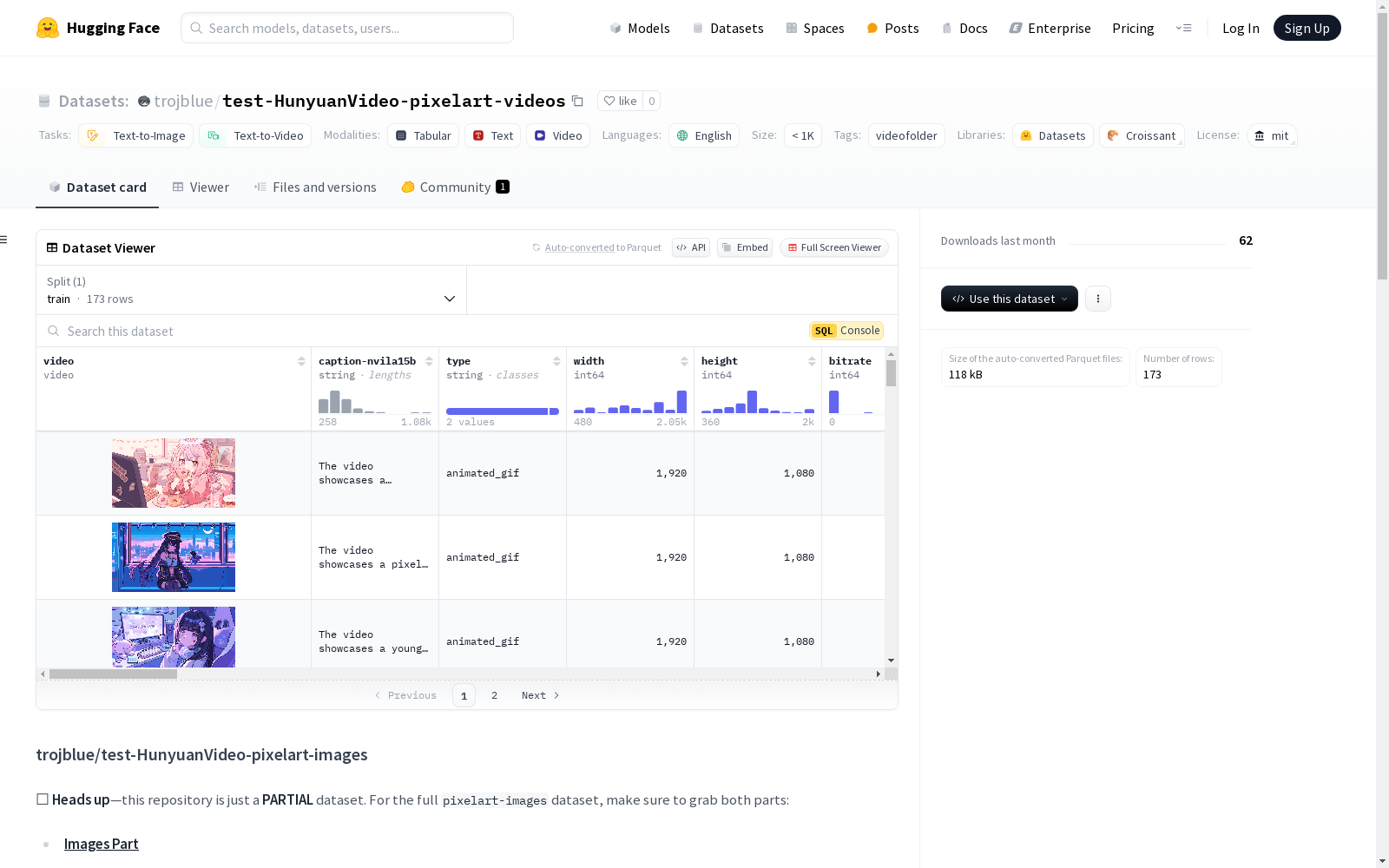Image resolution: width=1389 pixels, height=868 pixels.
Task: Open the three-dot menu beside Use this dataset
Action: coord(1098,299)
